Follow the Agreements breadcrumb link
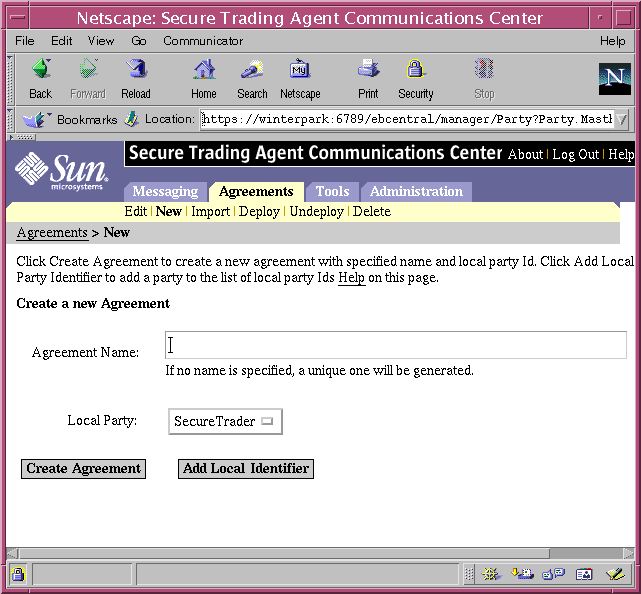Image resolution: width=641 pixels, height=594 pixels. pyautogui.click(x=52, y=233)
